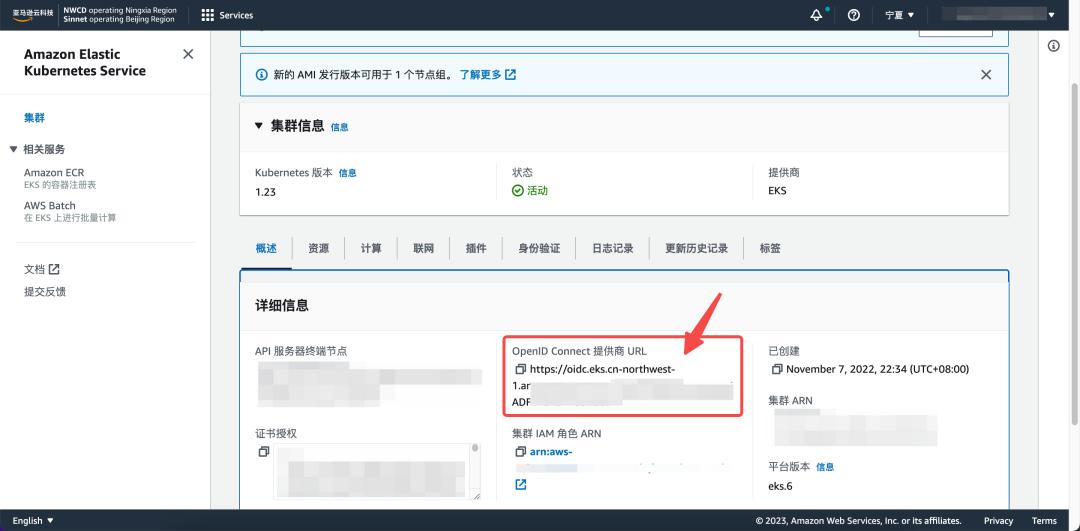Switch to the 插件 tab
This screenshot has height=531, width=1080.
[476, 249]
